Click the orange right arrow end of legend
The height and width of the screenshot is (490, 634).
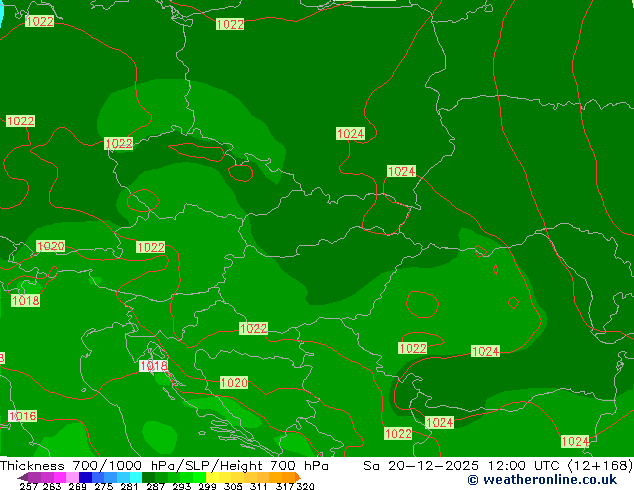tap(298, 477)
